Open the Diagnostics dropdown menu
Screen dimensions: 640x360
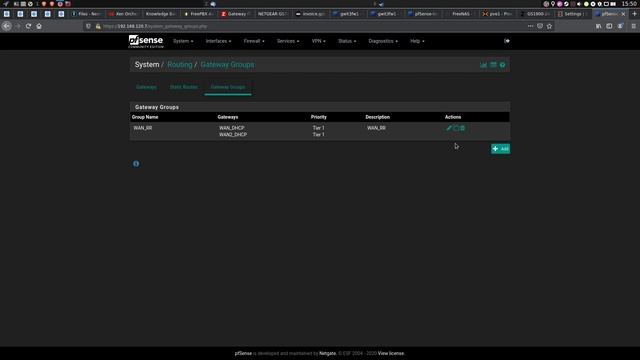coord(383,41)
